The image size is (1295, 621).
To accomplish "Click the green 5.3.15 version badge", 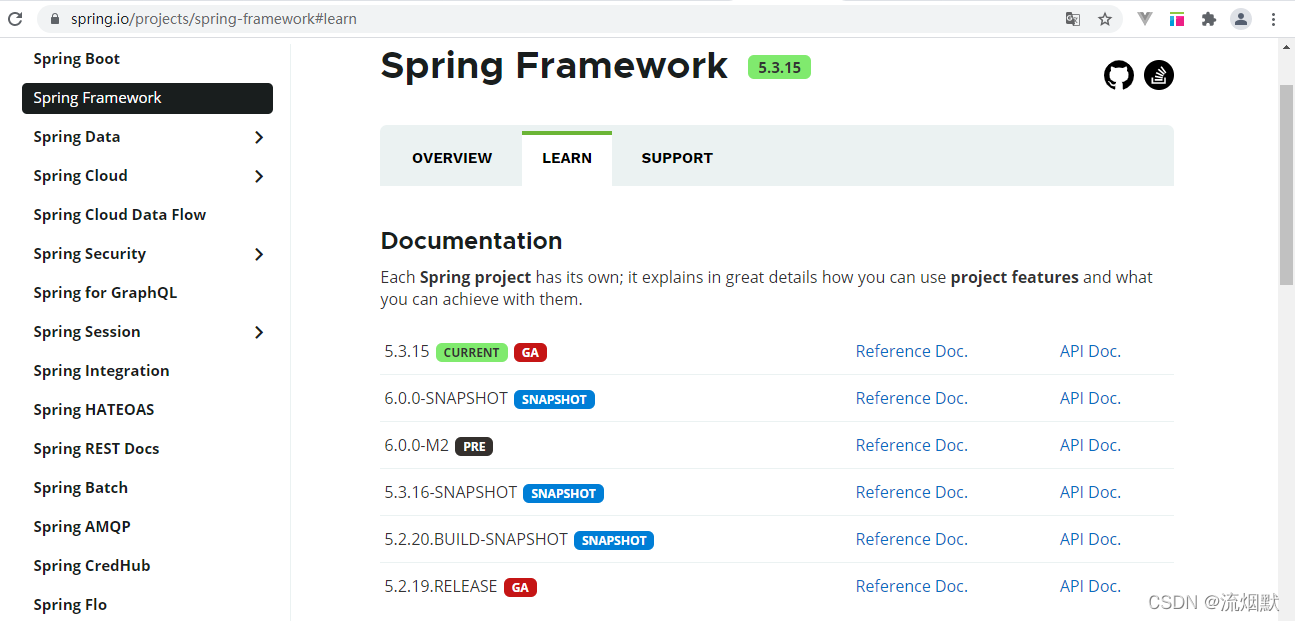I will 779,67.
